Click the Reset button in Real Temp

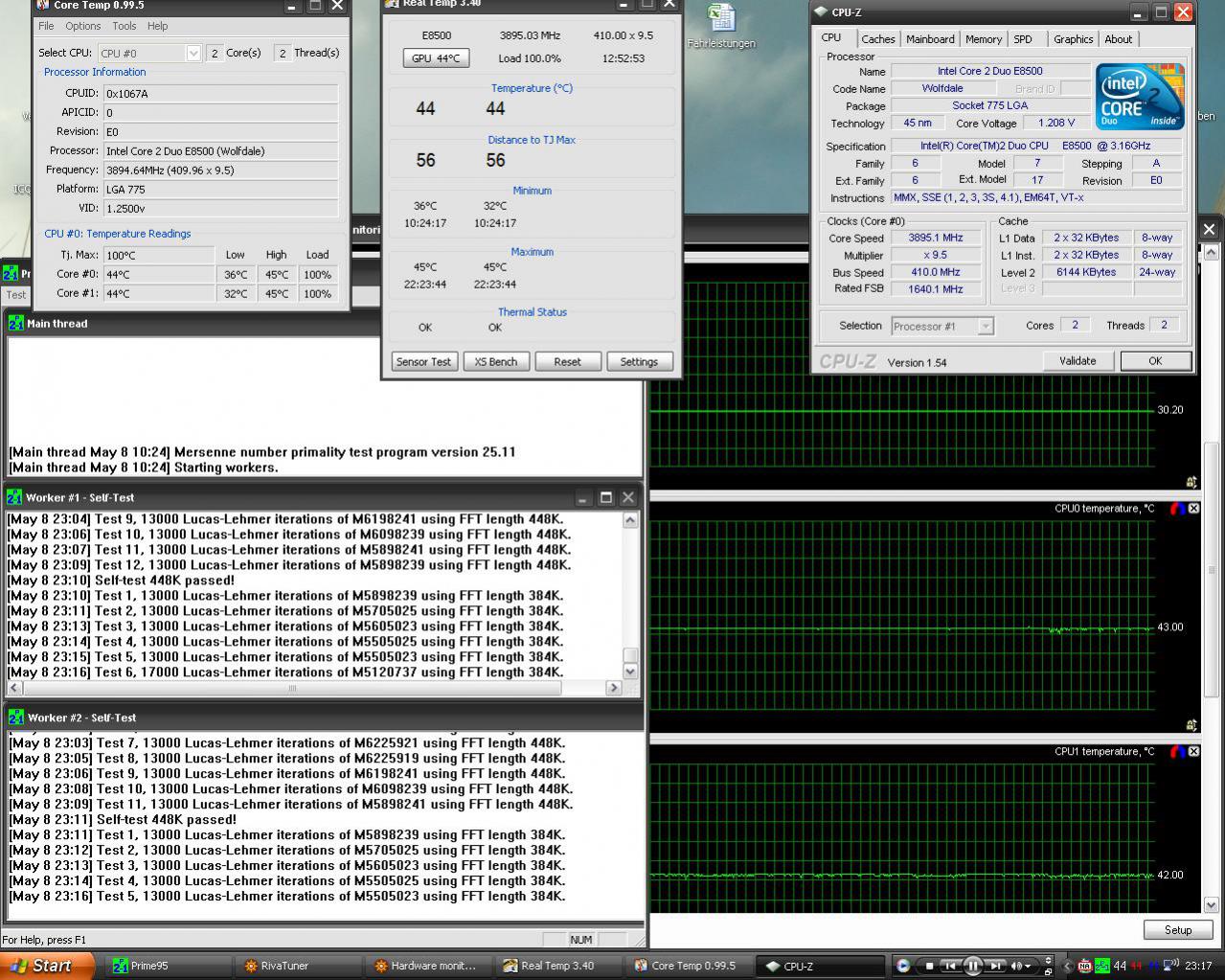coord(567,362)
